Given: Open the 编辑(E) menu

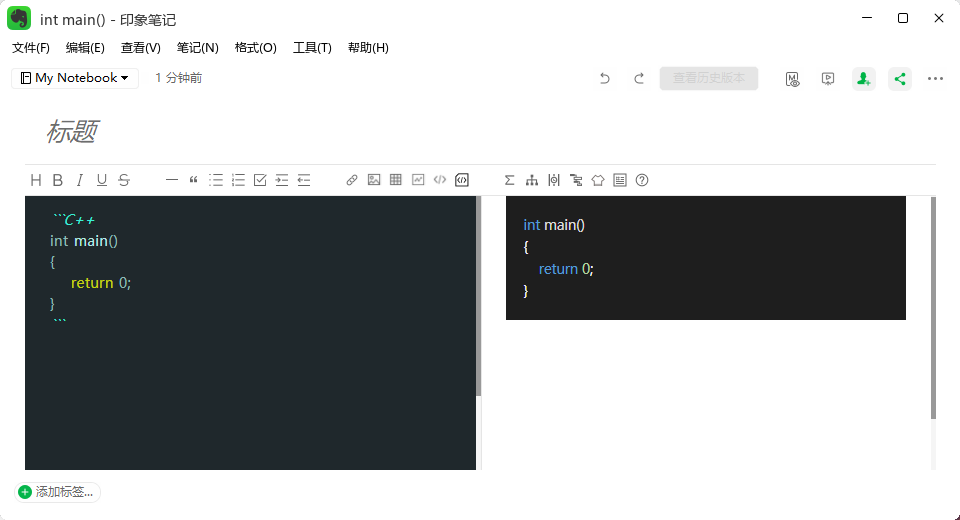Looking at the screenshot, I should tap(85, 48).
